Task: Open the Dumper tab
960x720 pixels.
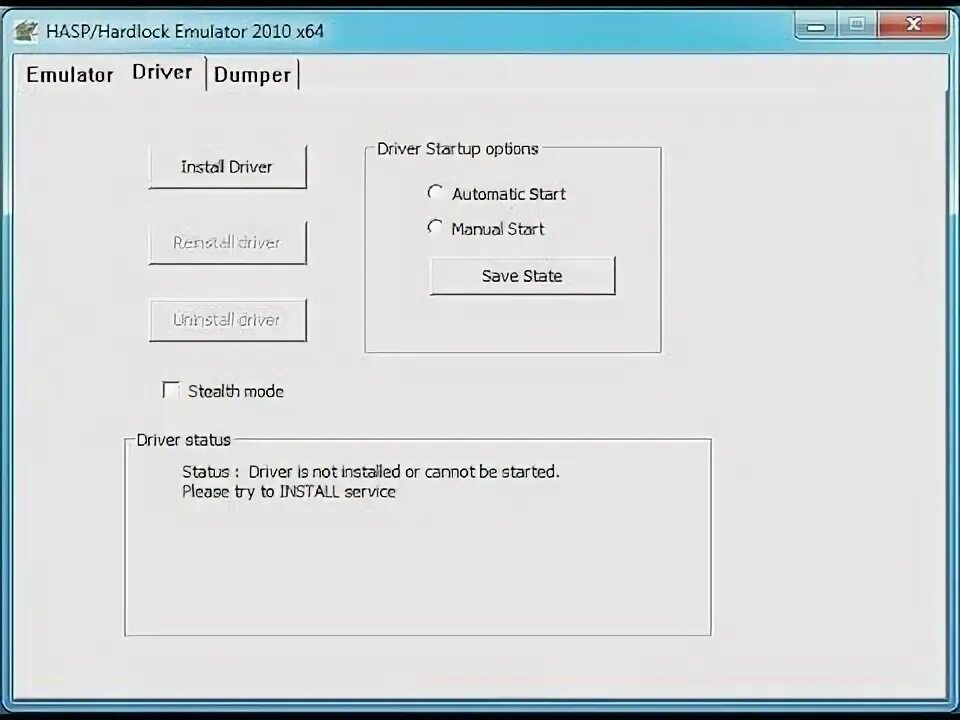Action: click(x=253, y=75)
